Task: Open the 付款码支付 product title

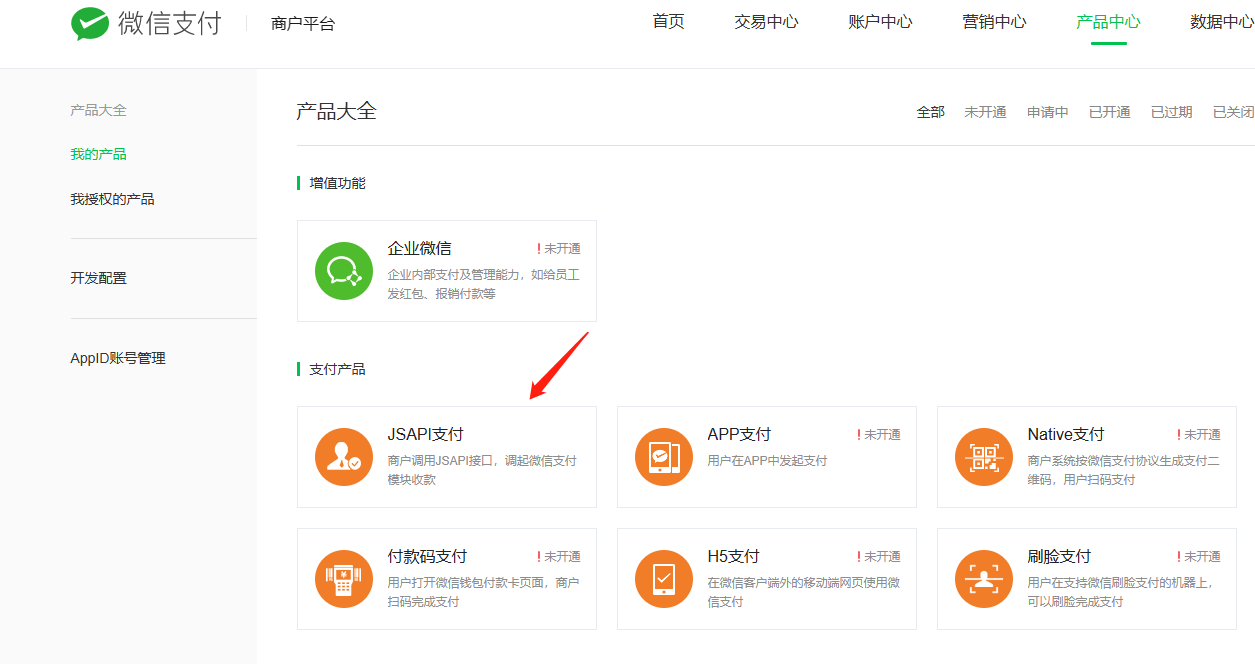Action: tap(427, 556)
